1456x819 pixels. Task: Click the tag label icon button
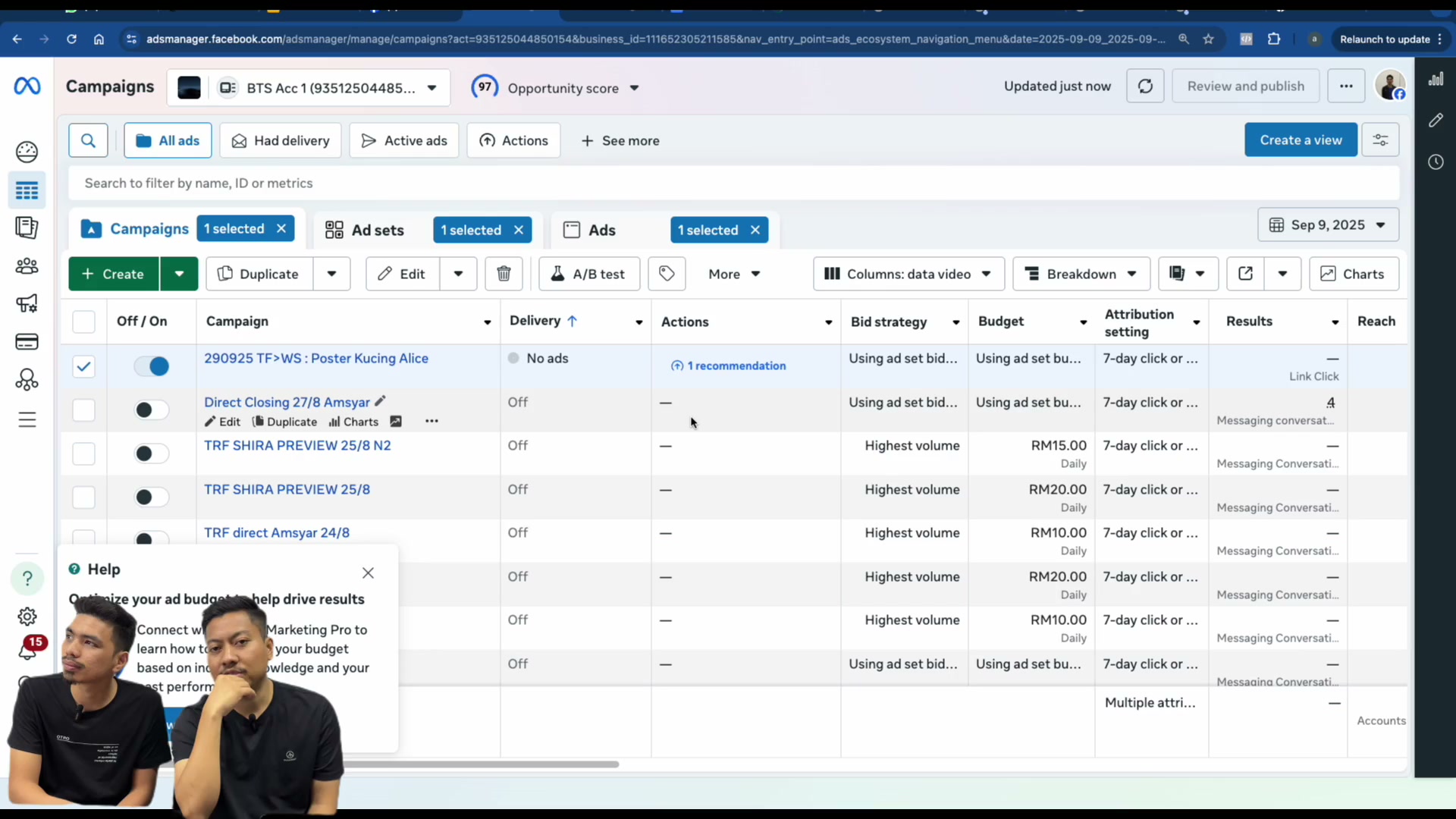667,274
